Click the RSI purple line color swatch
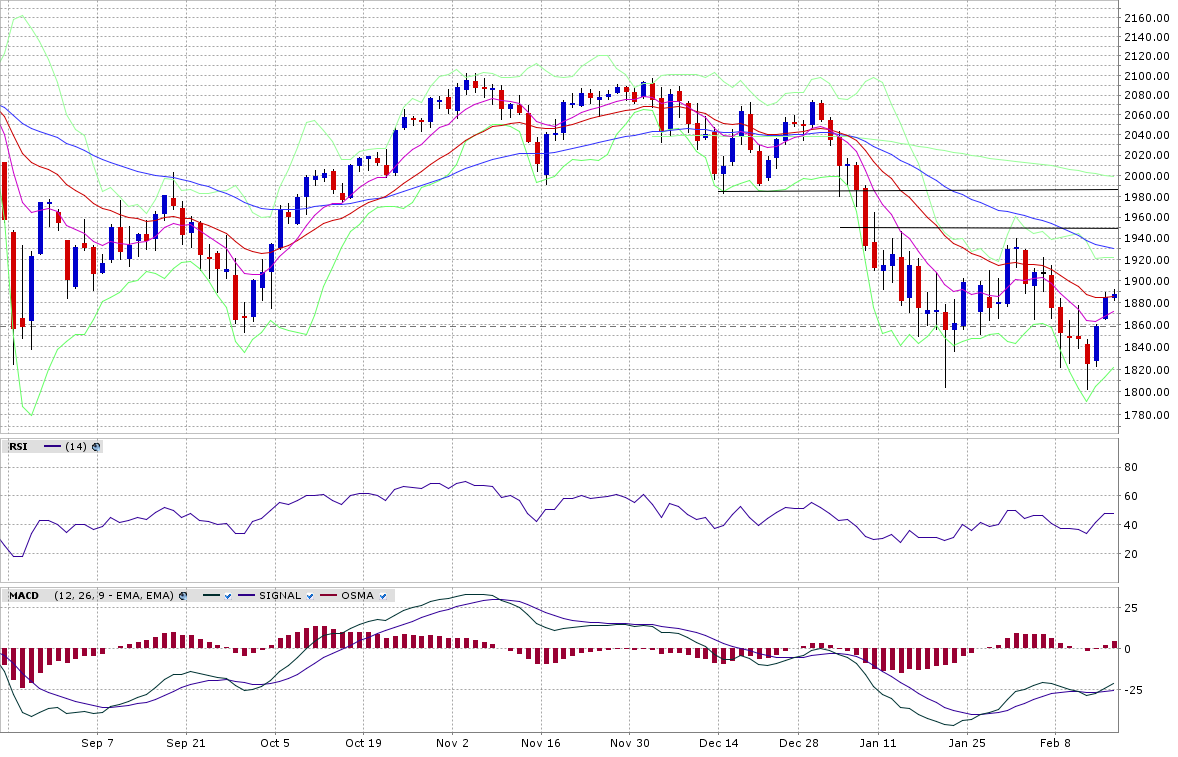This screenshot has height=757, width=1178. point(52,447)
